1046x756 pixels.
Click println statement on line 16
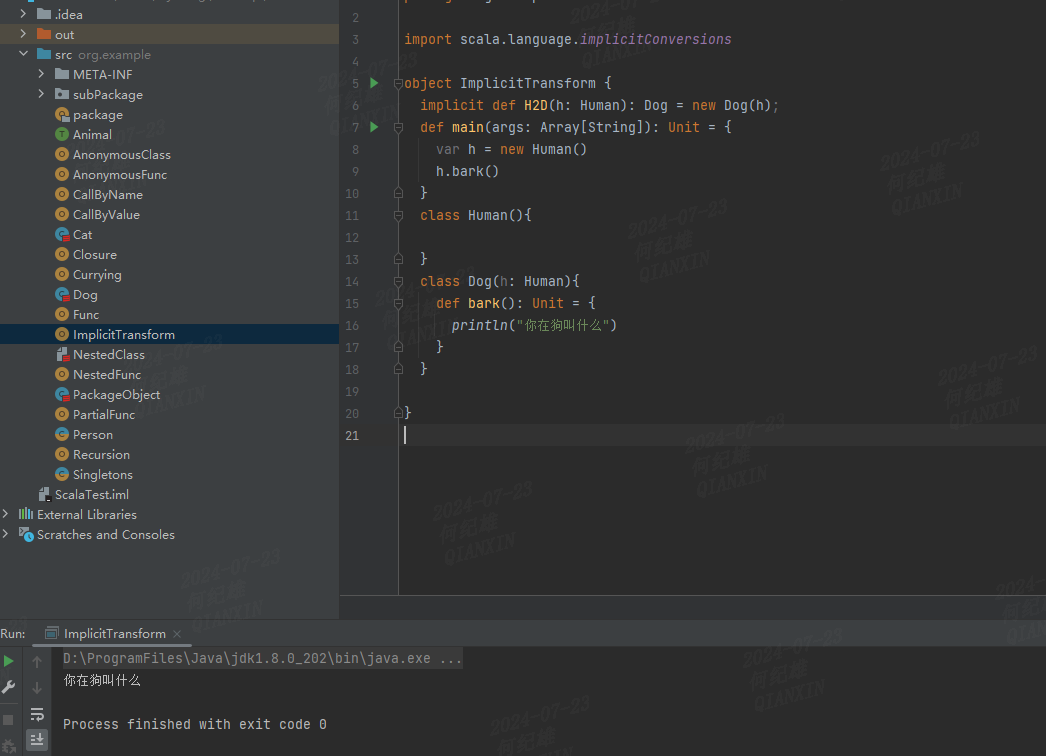point(534,326)
